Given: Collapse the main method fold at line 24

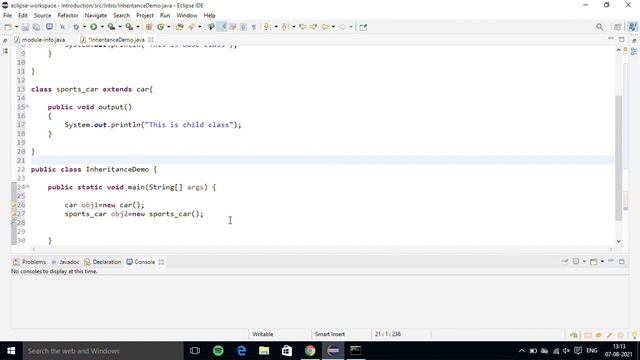Looking at the screenshot, I should (x=28, y=187).
